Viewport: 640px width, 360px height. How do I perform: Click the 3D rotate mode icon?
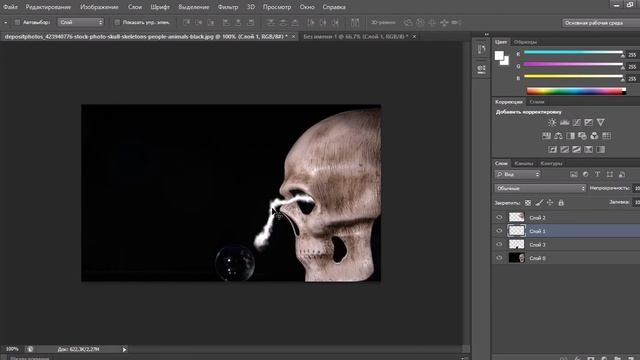pyautogui.click(x=408, y=22)
